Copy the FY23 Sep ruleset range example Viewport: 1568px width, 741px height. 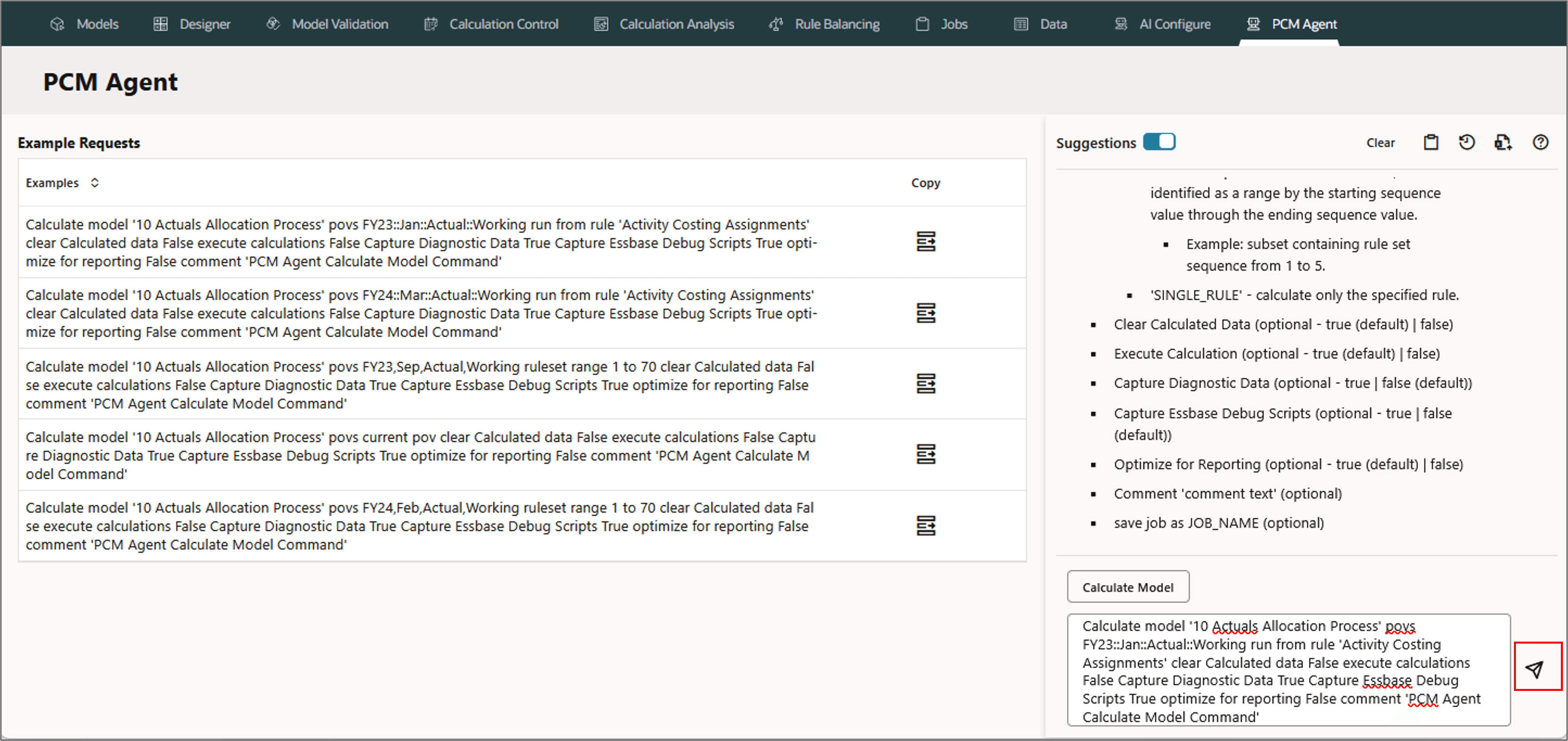point(925,383)
